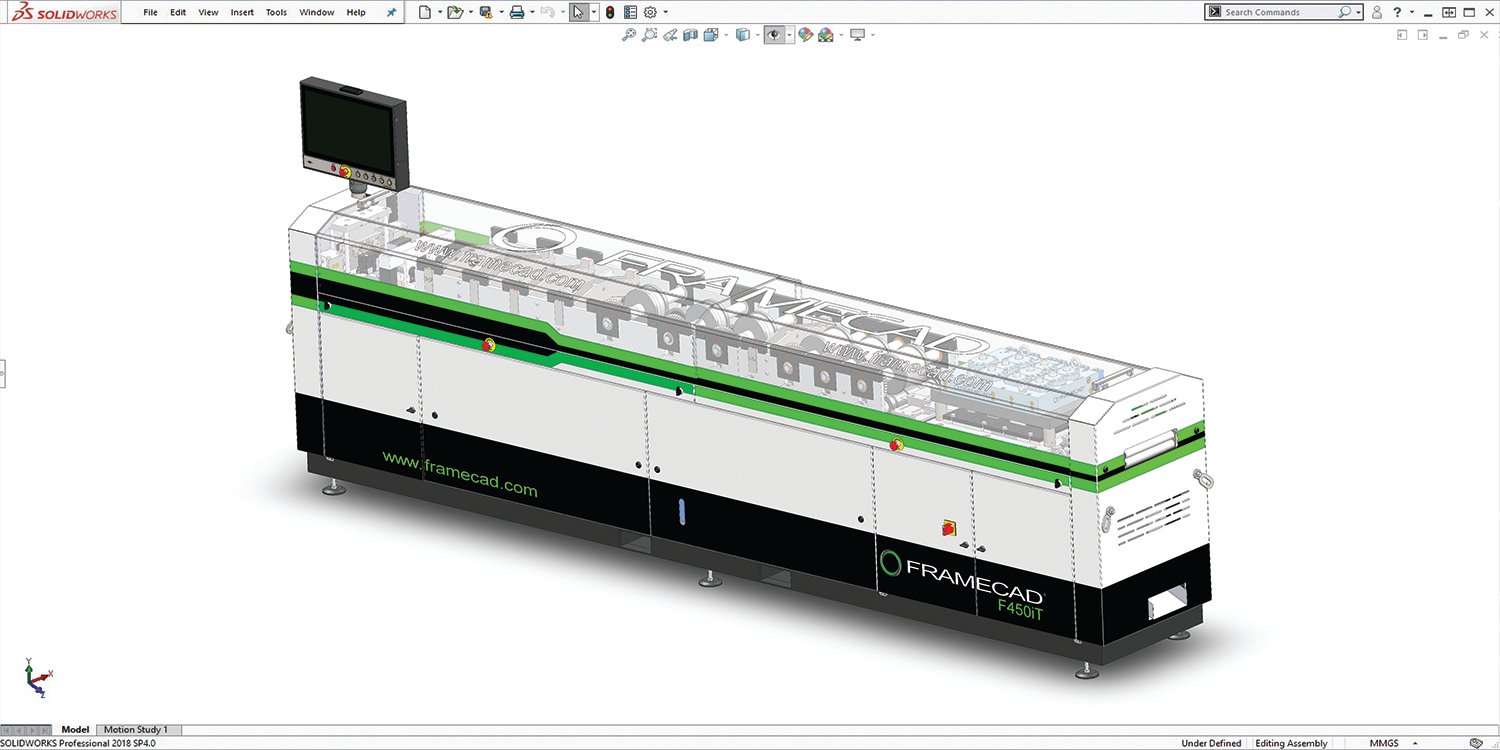Screen dimensions: 1500x750
Task: Expand the Save dropdown arrow
Action: point(500,12)
